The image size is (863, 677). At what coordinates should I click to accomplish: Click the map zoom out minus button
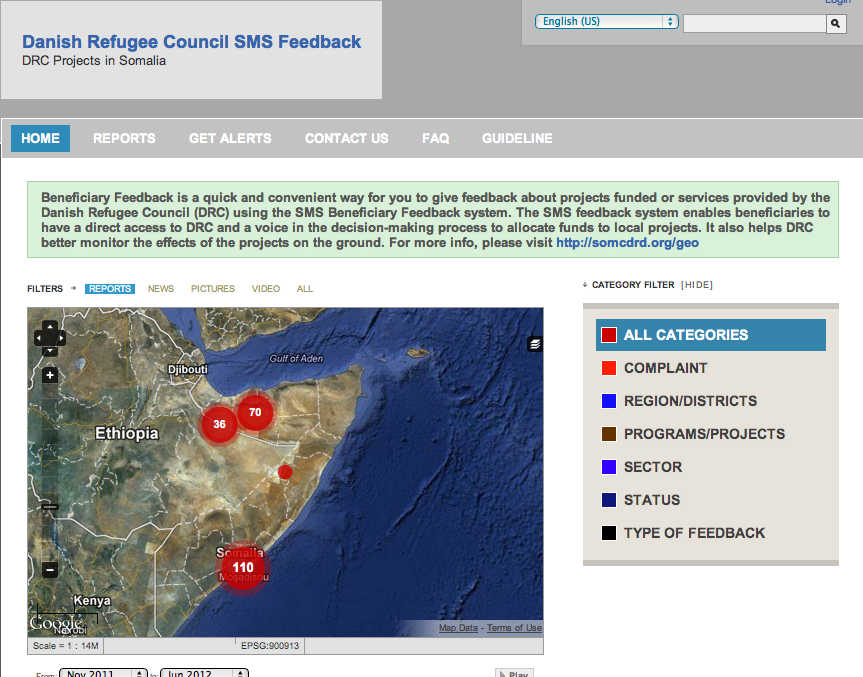(50, 570)
